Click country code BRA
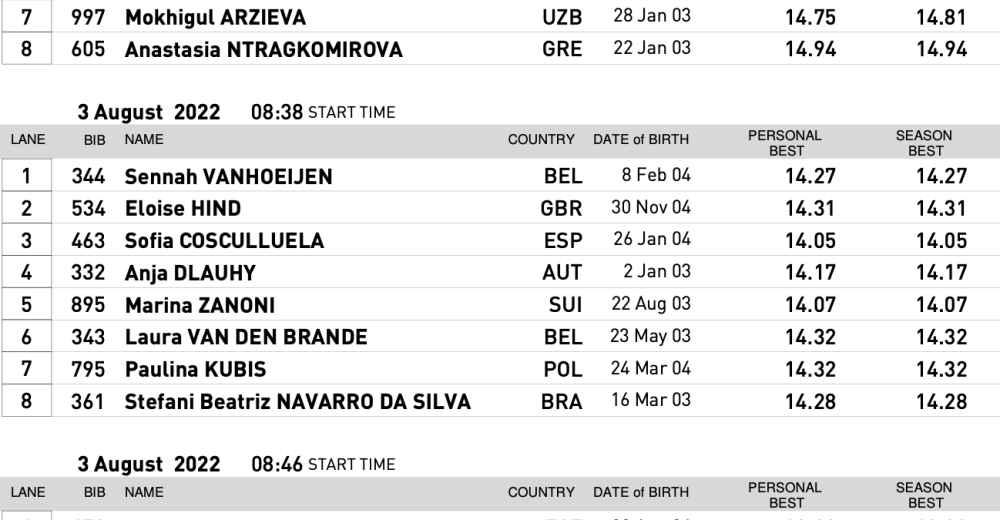Image resolution: width=1000 pixels, height=520 pixels. tap(561, 401)
